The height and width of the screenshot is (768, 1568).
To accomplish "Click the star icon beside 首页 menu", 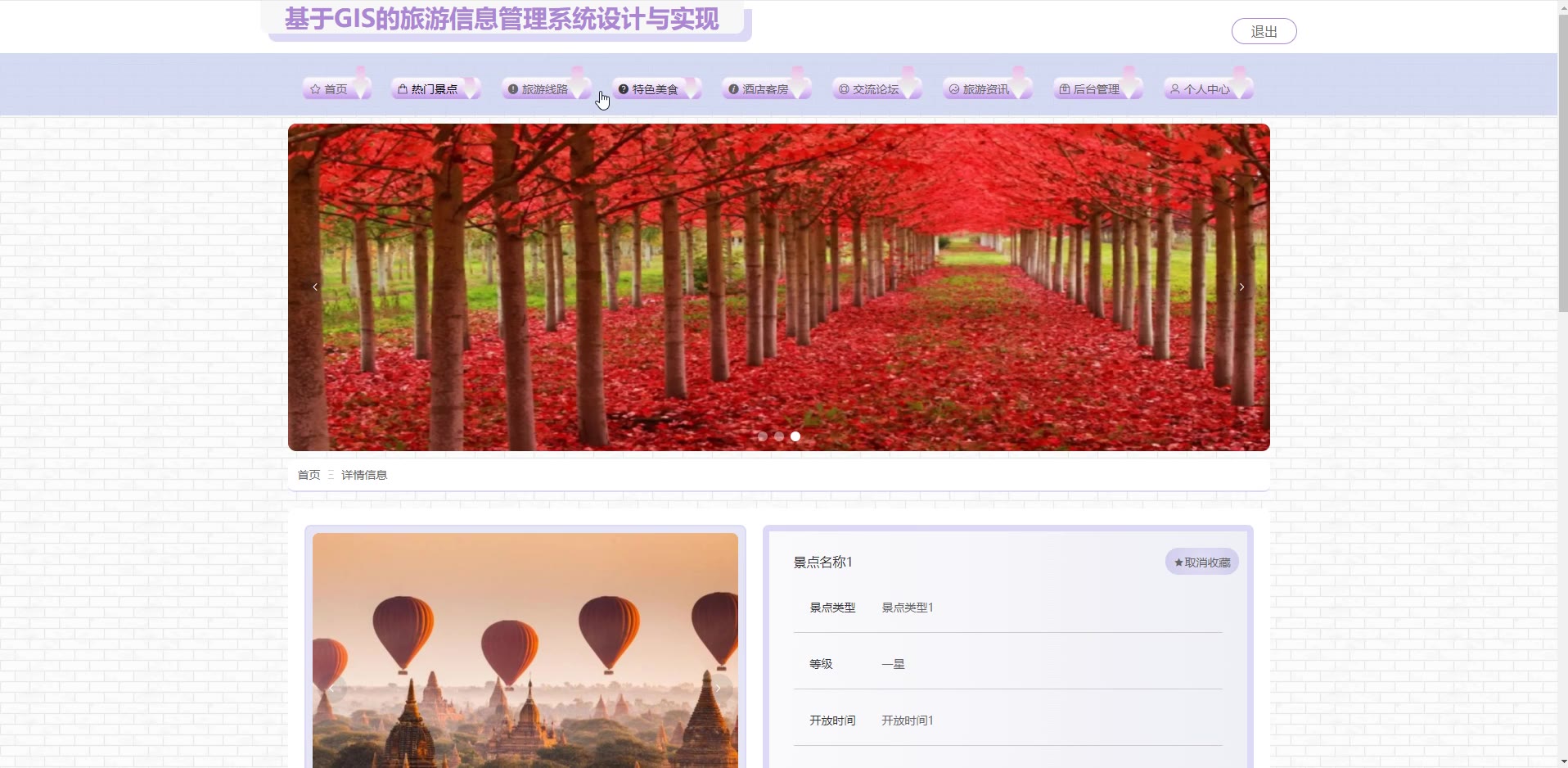I will click(315, 89).
